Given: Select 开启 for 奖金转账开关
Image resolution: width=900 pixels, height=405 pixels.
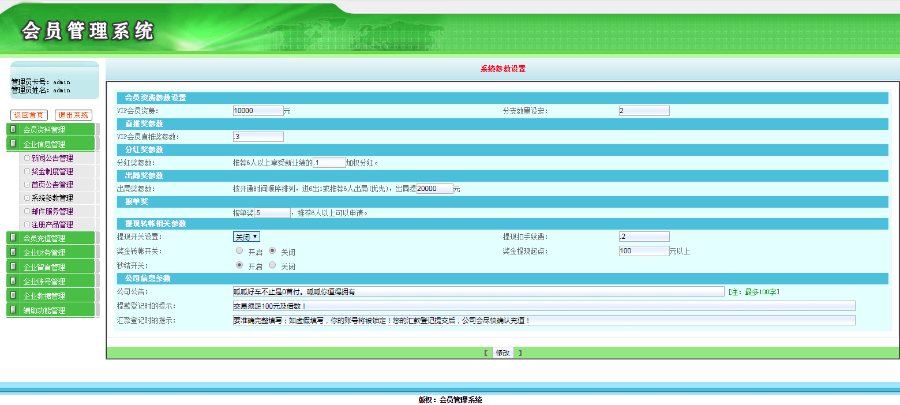Looking at the screenshot, I should pos(238,251).
